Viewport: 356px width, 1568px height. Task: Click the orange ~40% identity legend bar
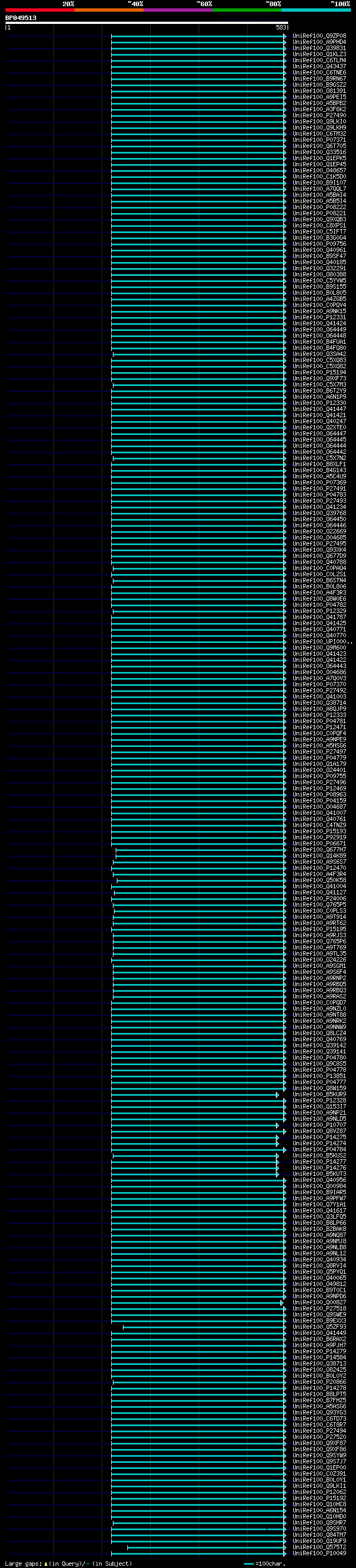pos(109,10)
